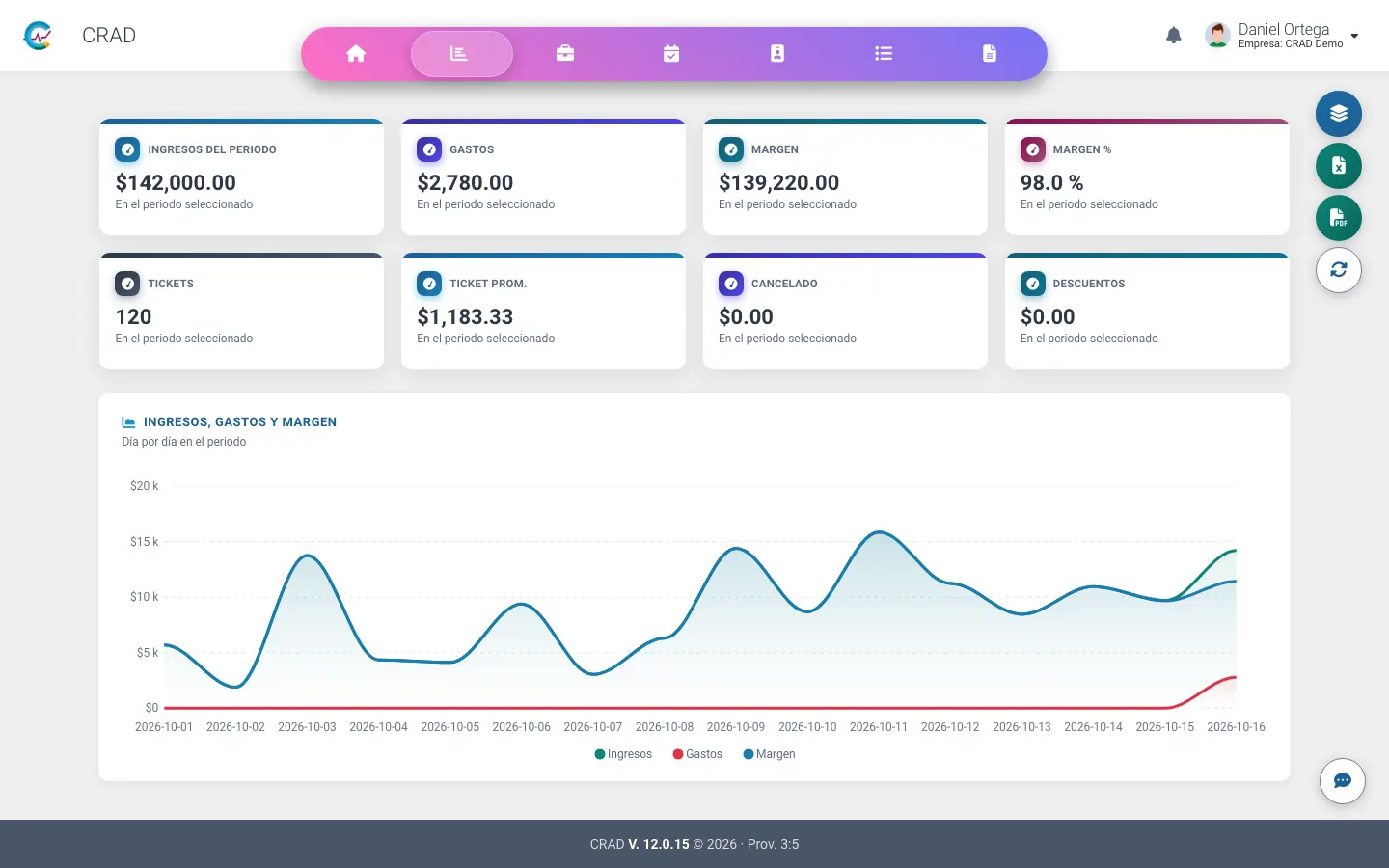Open the chat support bubble
The height and width of the screenshot is (868, 1389).
click(1343, 781)
